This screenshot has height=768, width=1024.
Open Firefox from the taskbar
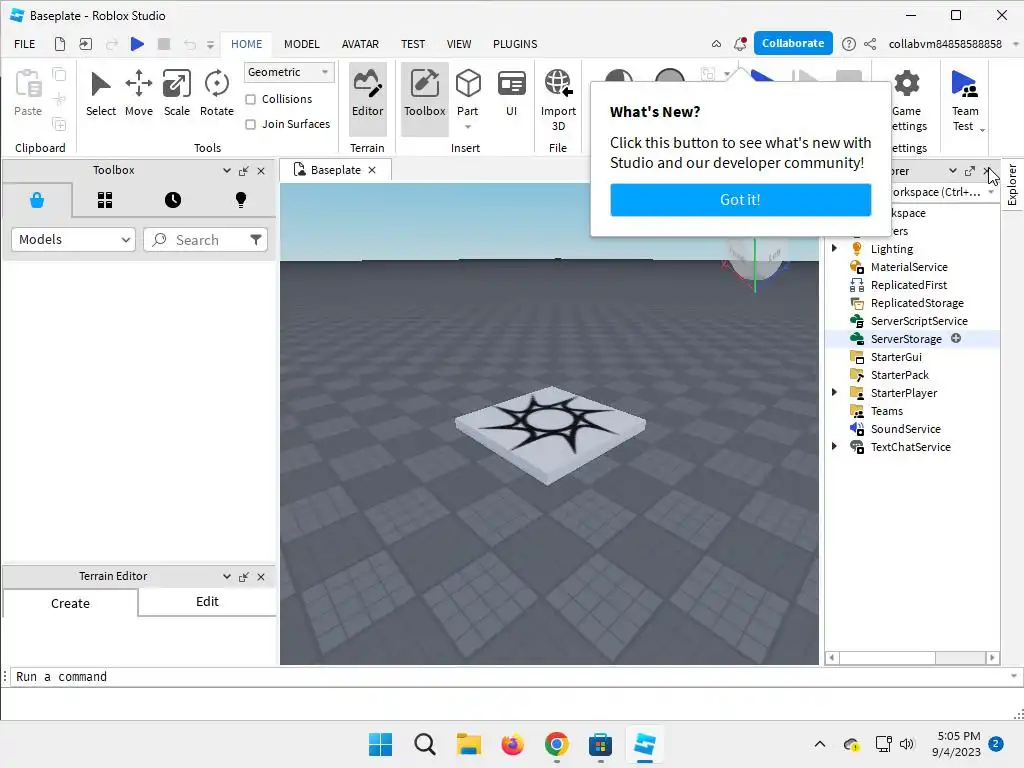513,744
